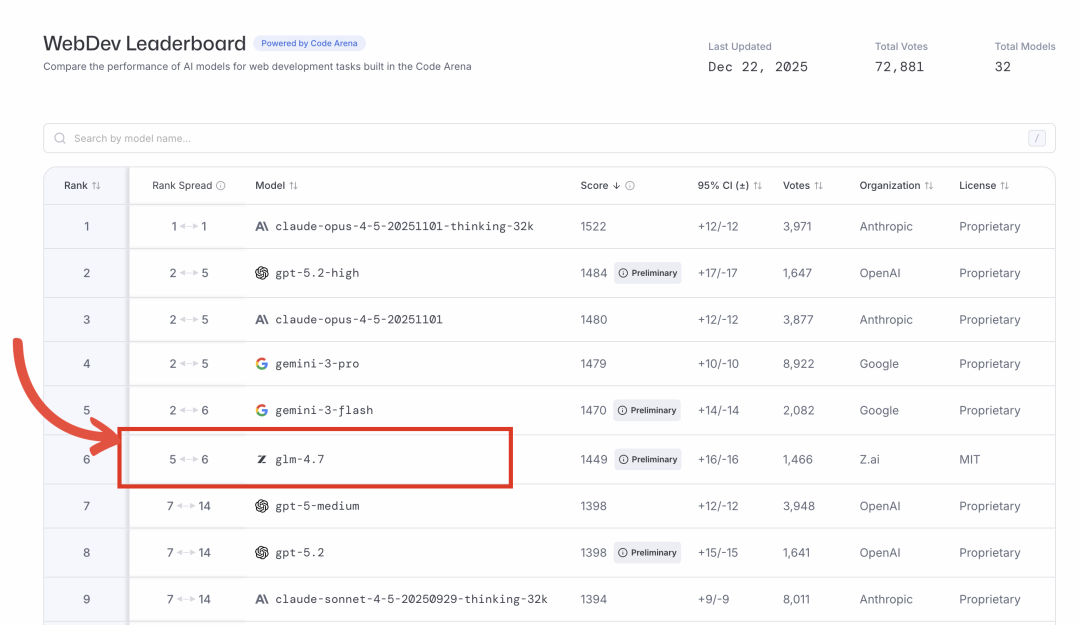This screenshot has width=1080, height=625.
Task: Open the claude-opus-4-5-20251101 model link
Action: (358, 320)
